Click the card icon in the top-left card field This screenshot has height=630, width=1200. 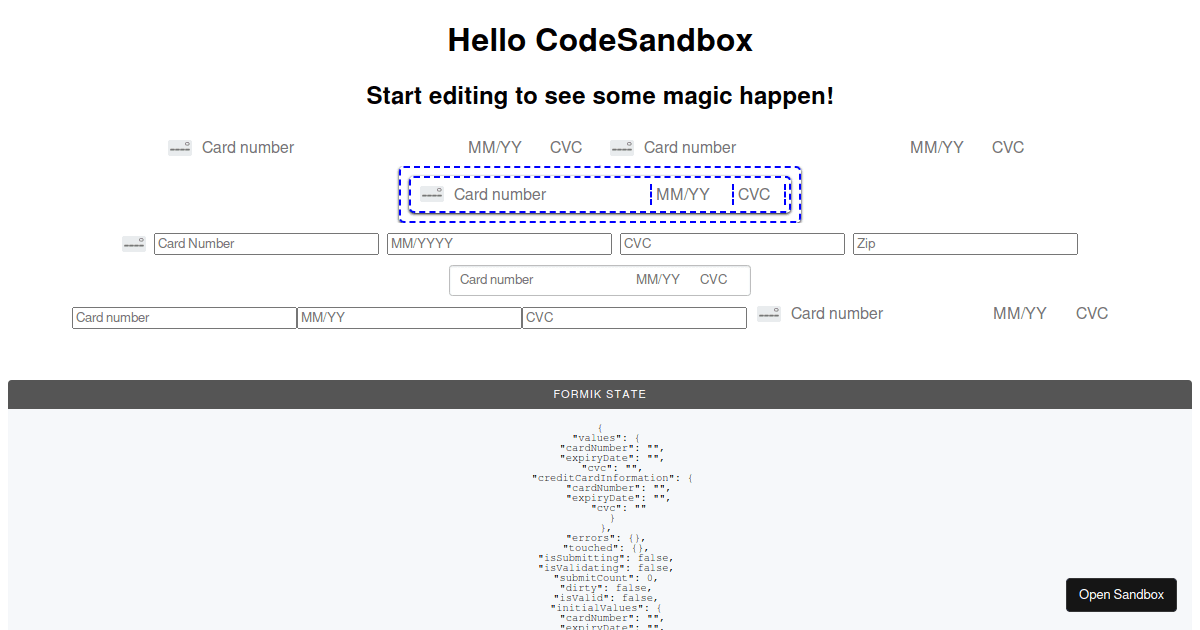(180, 147)
